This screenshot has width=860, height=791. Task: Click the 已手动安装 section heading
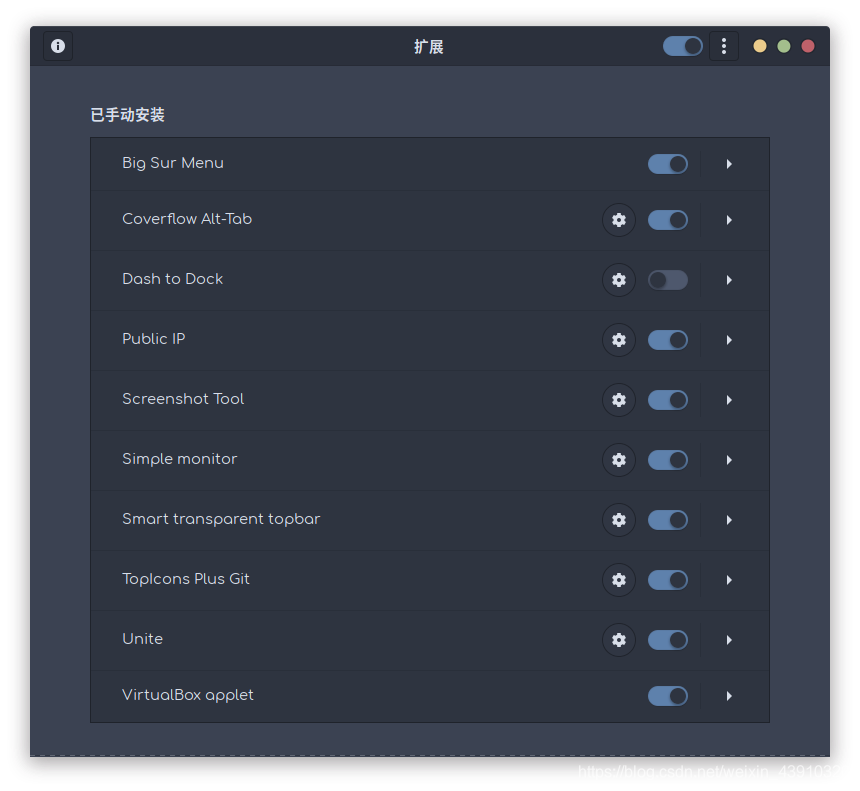coord(127,115)
